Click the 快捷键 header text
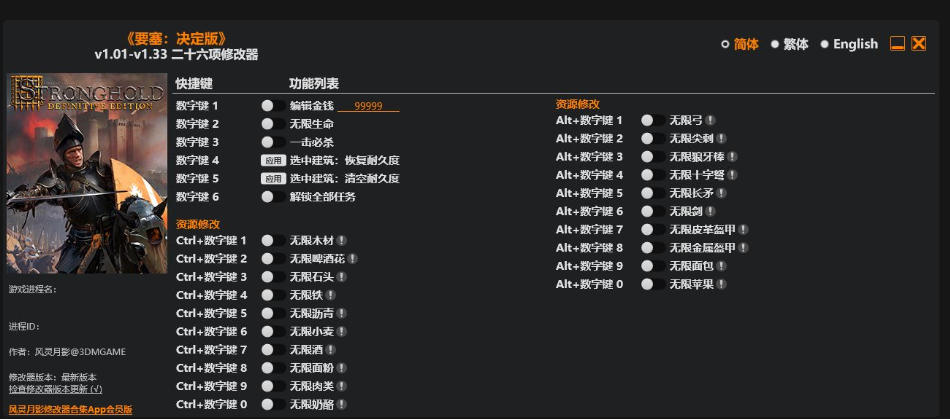 pos(194,84)
